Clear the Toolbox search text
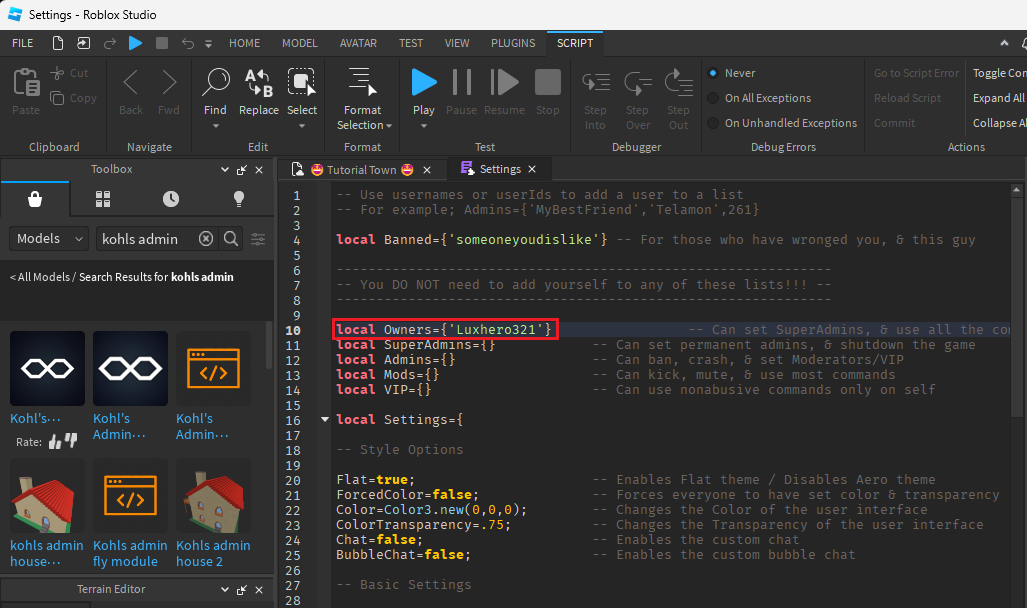Image resolution: width=1027 pixels, height=608 pixels. pyautogui.click(x=206, y=239)
